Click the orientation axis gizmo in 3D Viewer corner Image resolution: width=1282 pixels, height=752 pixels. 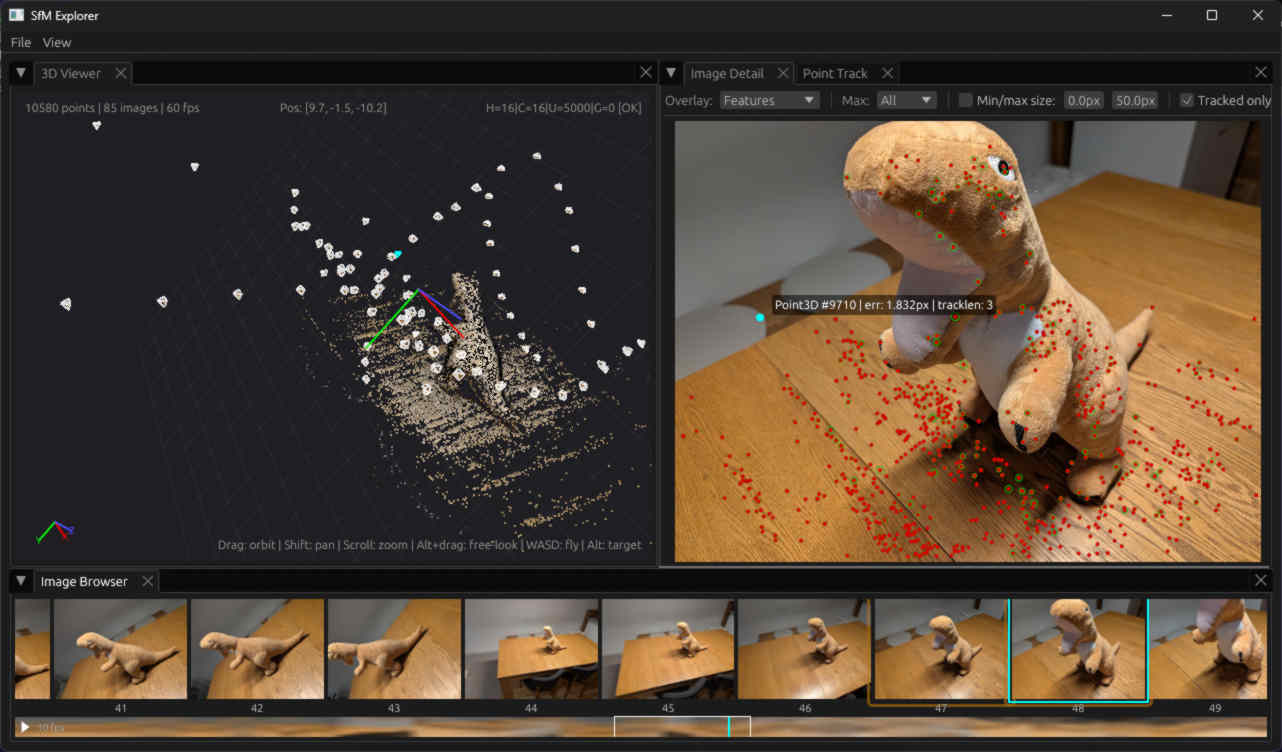tap(55, 531)
